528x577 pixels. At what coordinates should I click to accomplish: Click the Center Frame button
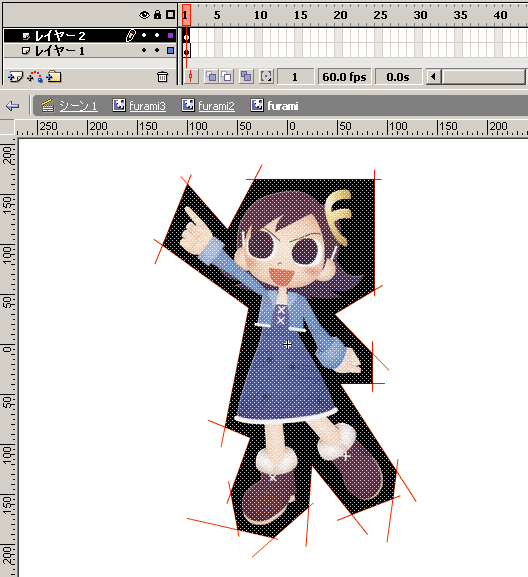click(x=191, y=77)
